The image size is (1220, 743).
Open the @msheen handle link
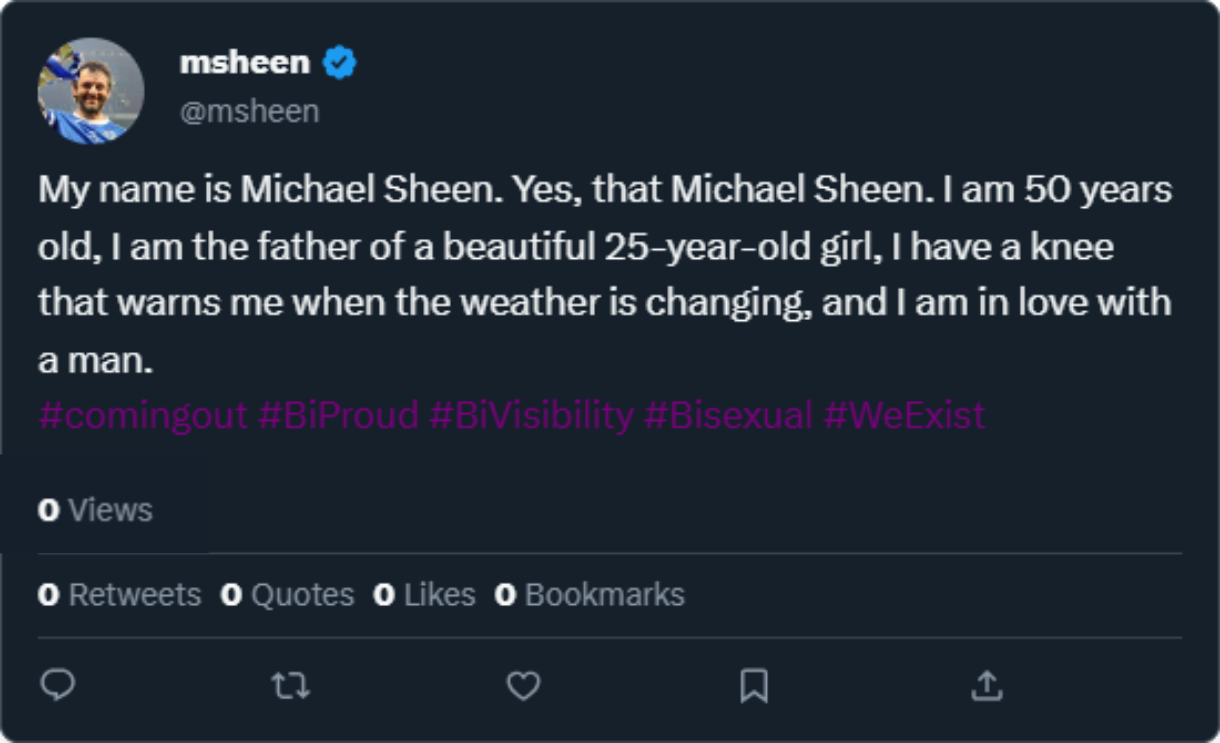249,111
